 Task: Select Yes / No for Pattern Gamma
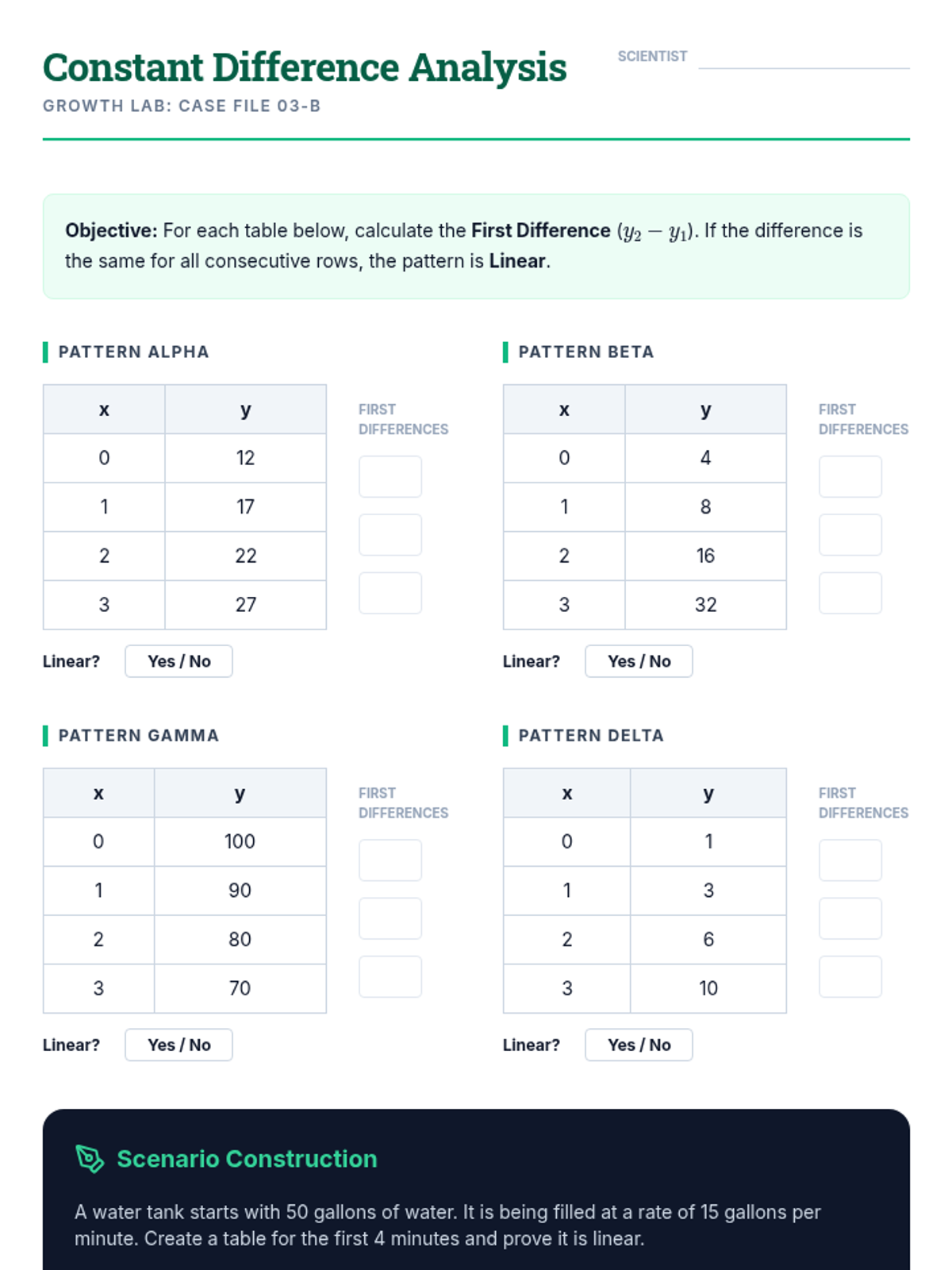coord(178,1045)
